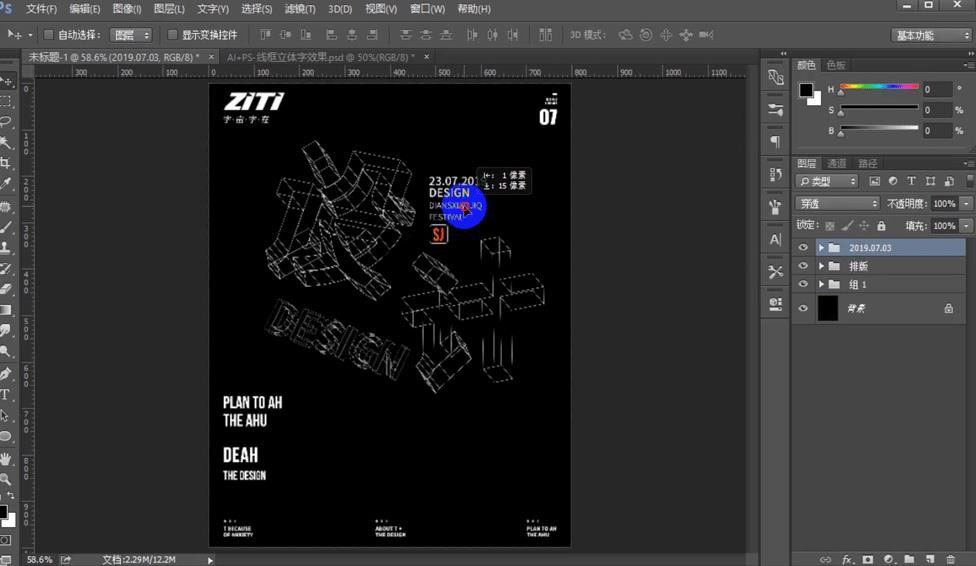This screenshot has height=566, width=976.
Task: Lock image pixels with brush icon
Action: (847, 225)
